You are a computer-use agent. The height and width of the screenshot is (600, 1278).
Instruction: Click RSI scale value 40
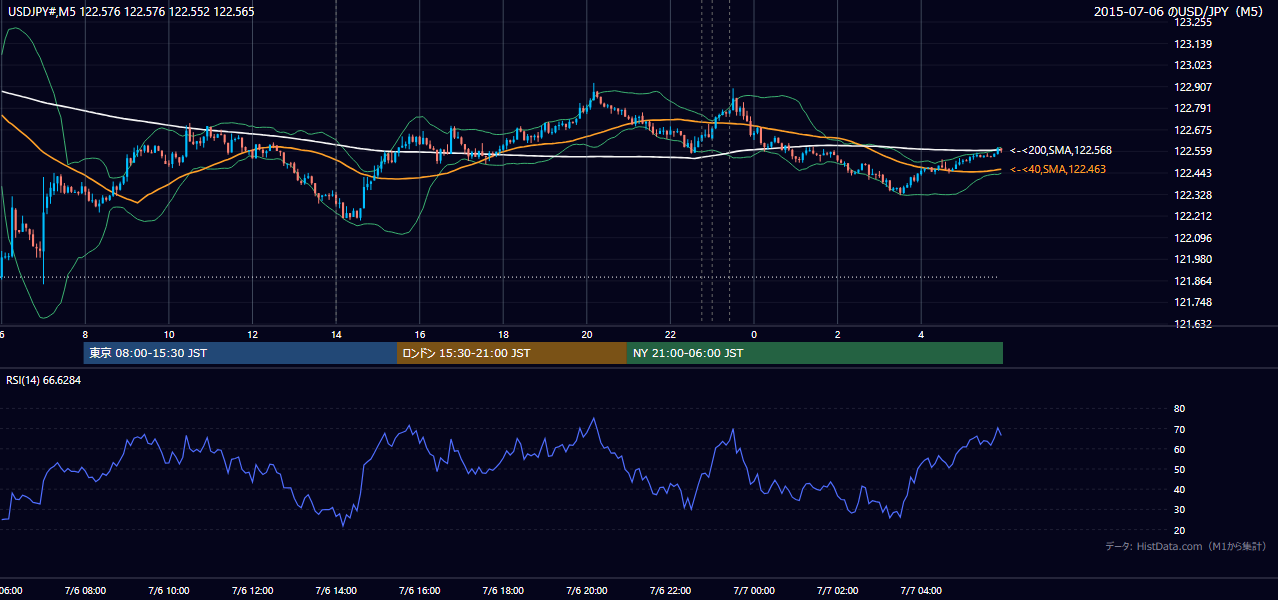click(1179, 490)
